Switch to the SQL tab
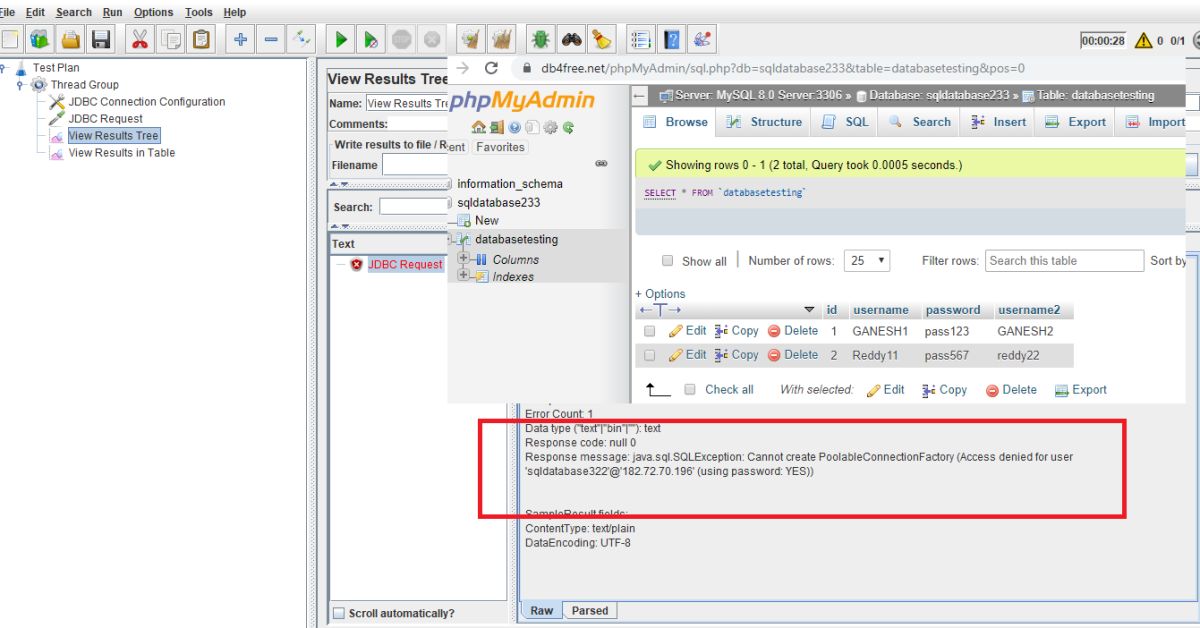The height and width of the screenshot is (628, 1200). (x=845, y=122)
